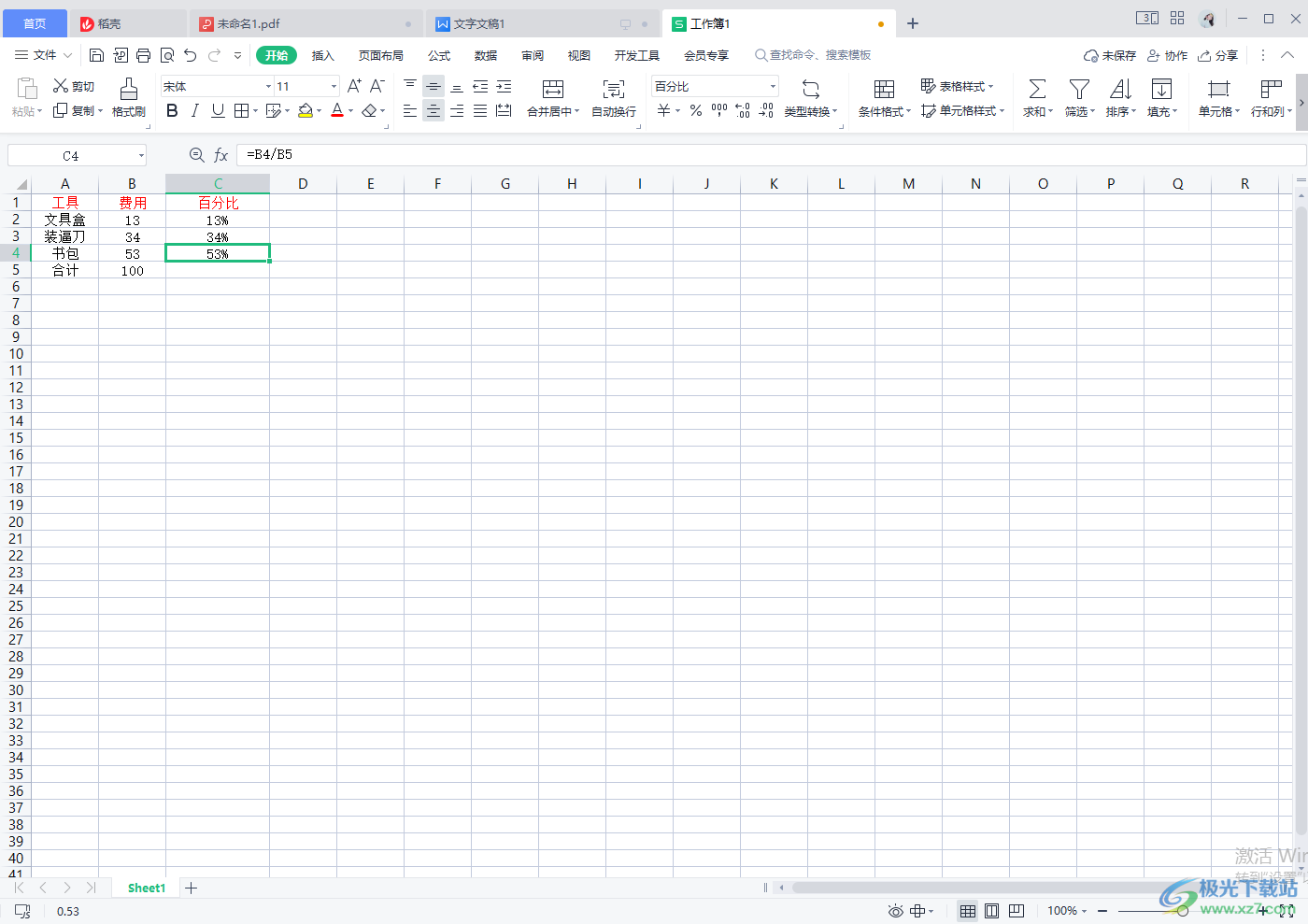The width and height of the screenshot is (1308, 924).
Task: Select Sheet1 tab
Action: pos(147,888)
